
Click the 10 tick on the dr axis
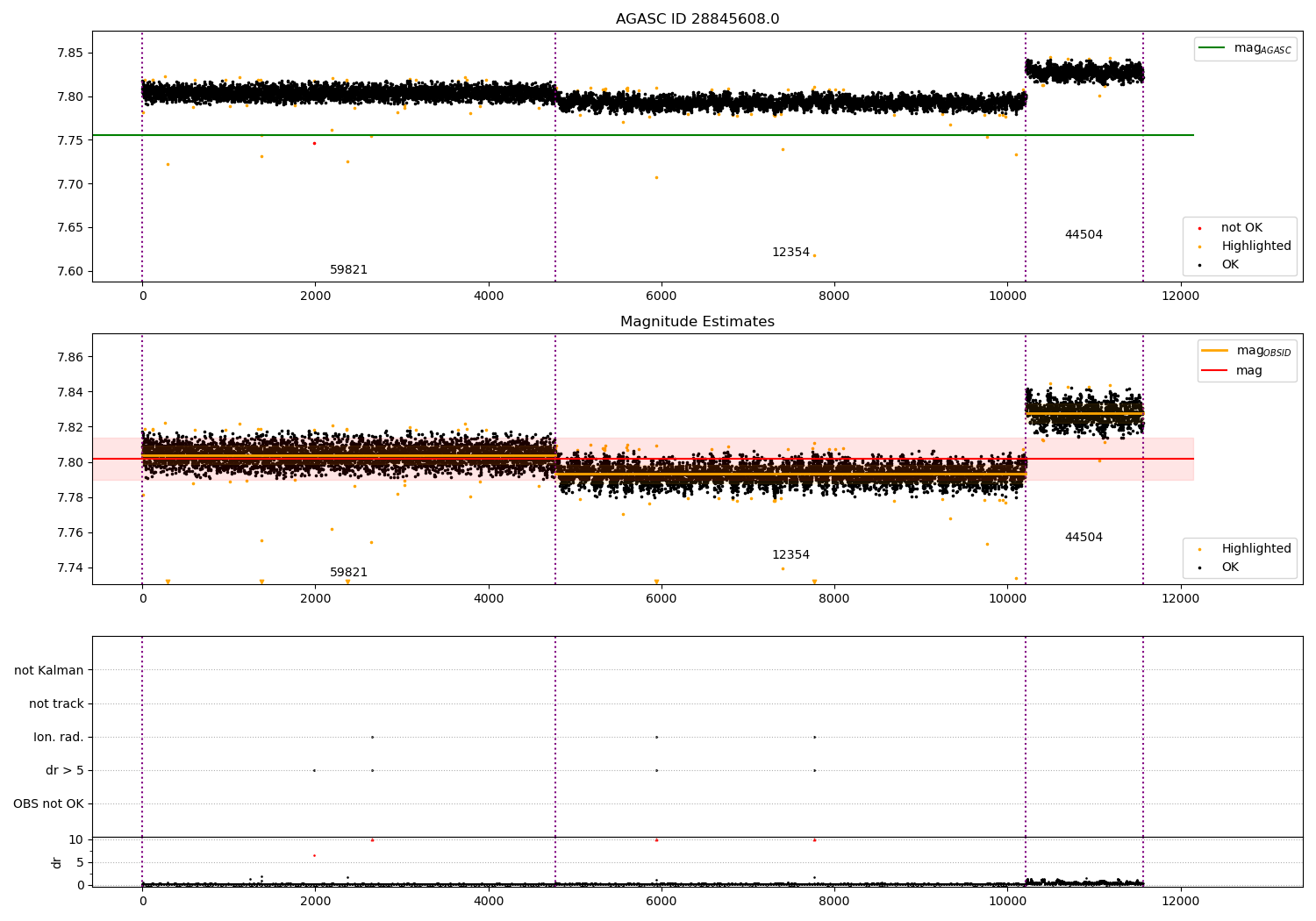pyautogui.click(x=76, y=840)
